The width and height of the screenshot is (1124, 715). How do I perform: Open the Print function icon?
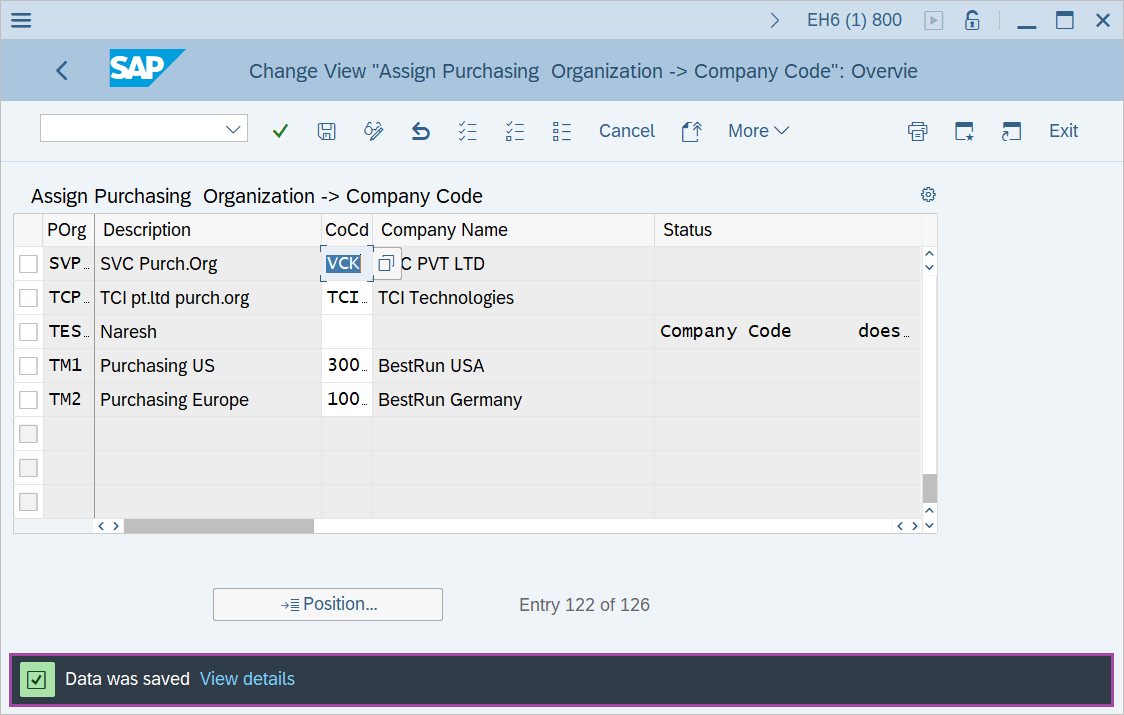click(917, 130)
